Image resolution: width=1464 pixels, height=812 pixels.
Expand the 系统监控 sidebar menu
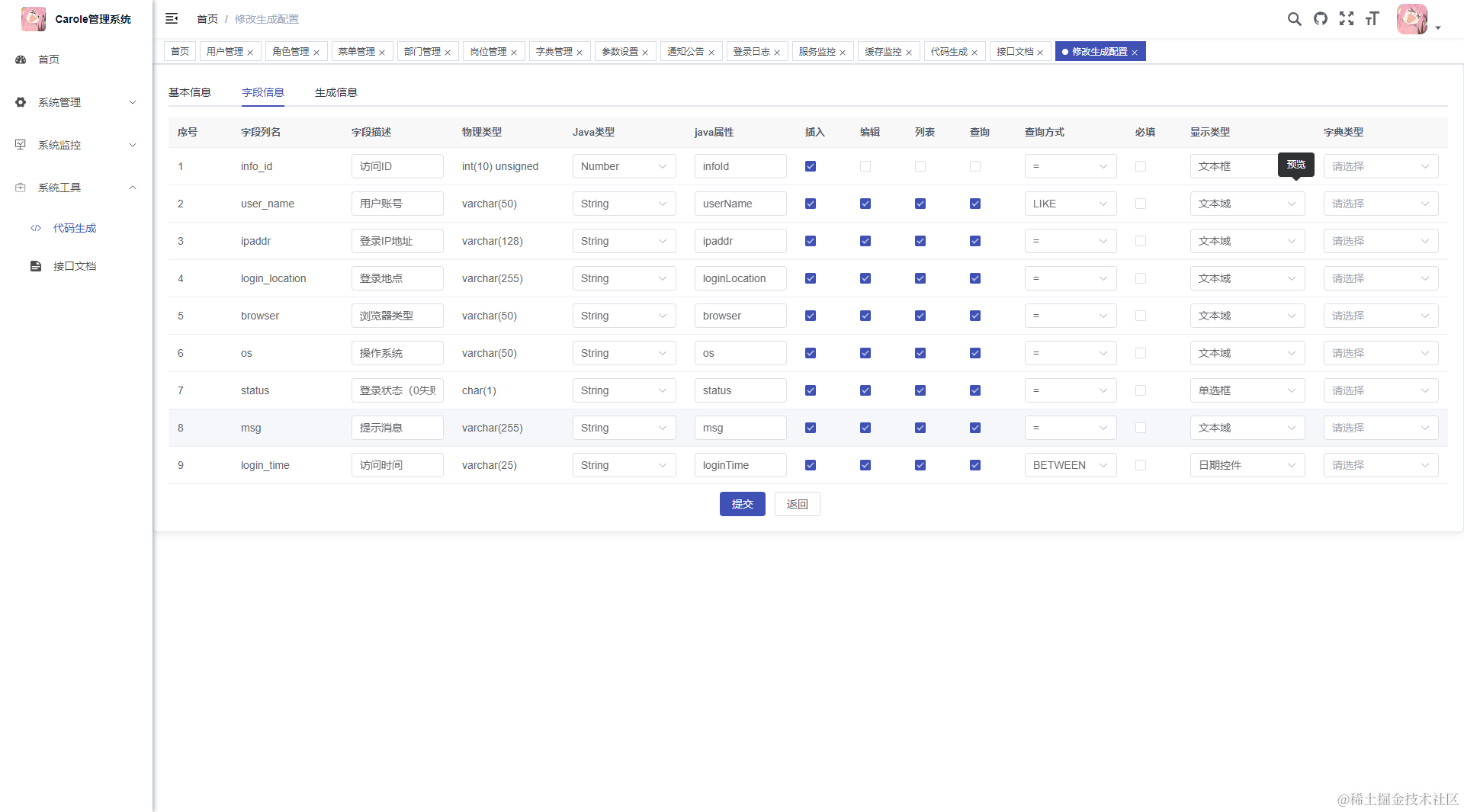click(76, 145)
